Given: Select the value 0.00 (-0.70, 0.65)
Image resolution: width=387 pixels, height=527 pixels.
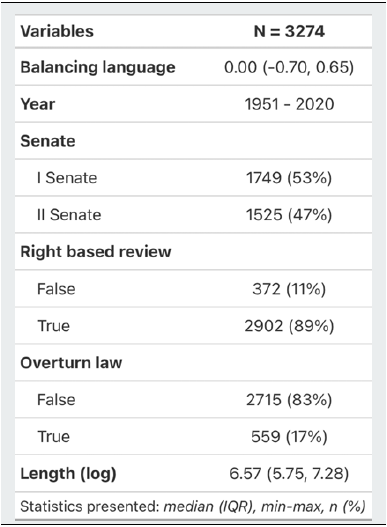Looking at the screenshot, I should (x=289, y=67).
